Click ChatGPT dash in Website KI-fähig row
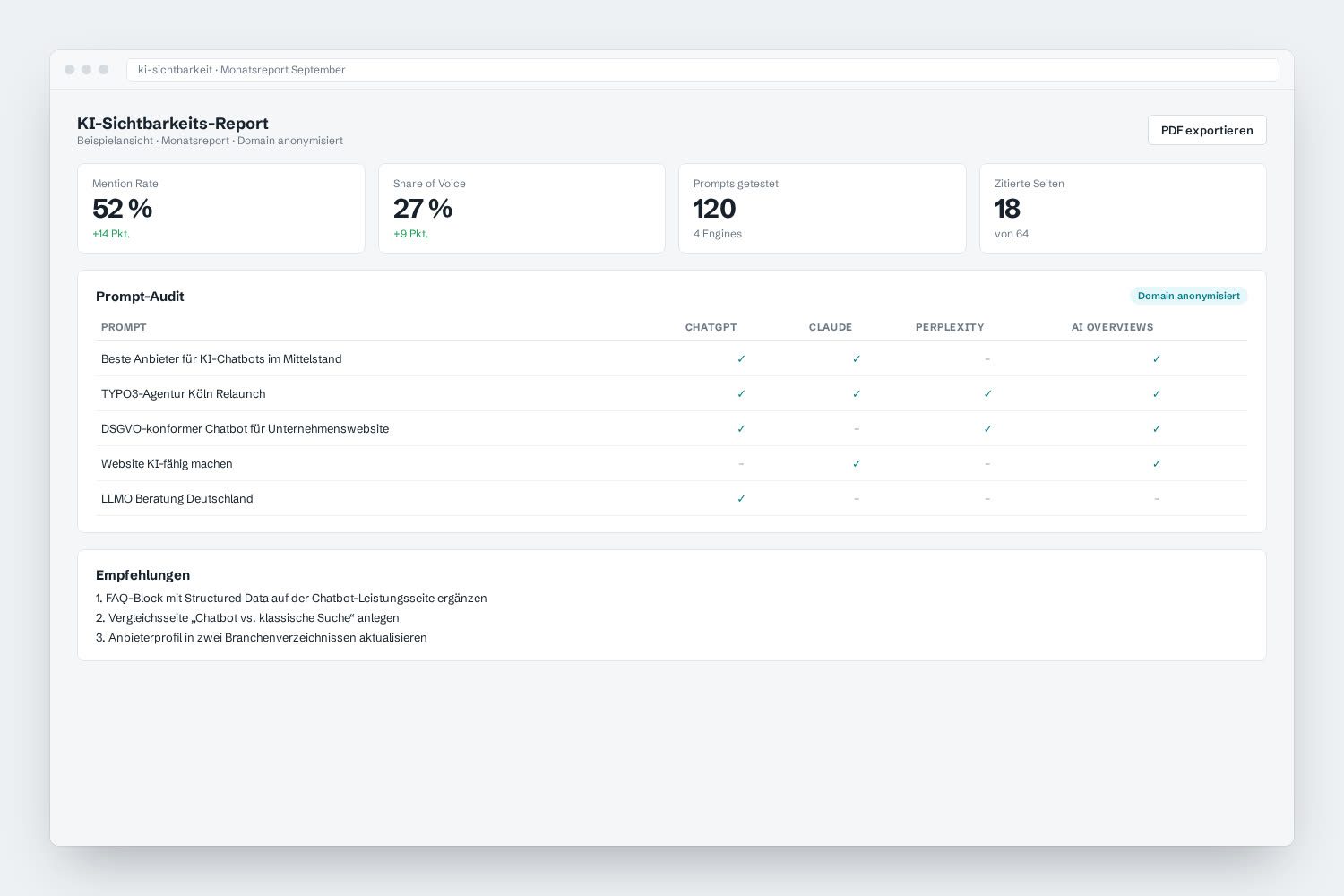 tap(741, 463)
